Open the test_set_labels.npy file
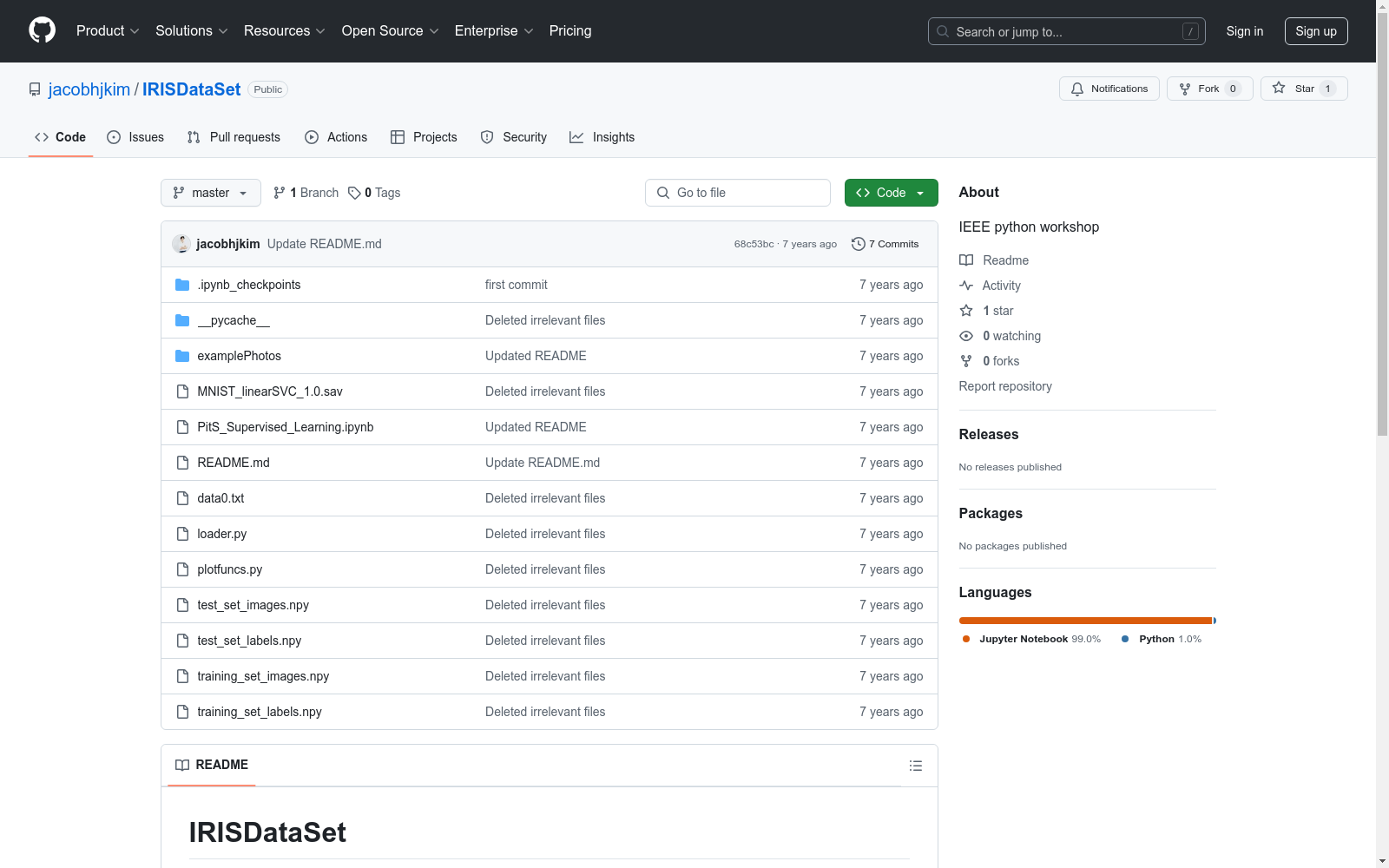 249,641
